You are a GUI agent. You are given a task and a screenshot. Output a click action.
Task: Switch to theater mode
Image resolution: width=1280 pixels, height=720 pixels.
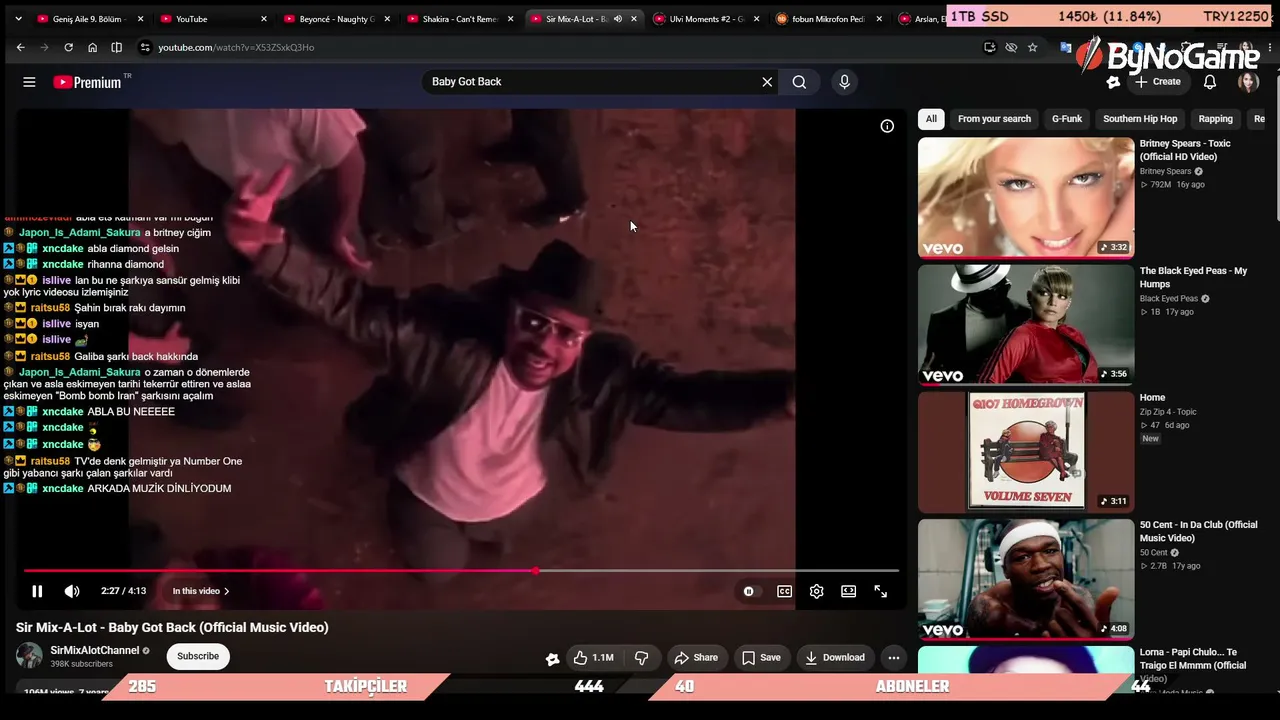[849, 591]
